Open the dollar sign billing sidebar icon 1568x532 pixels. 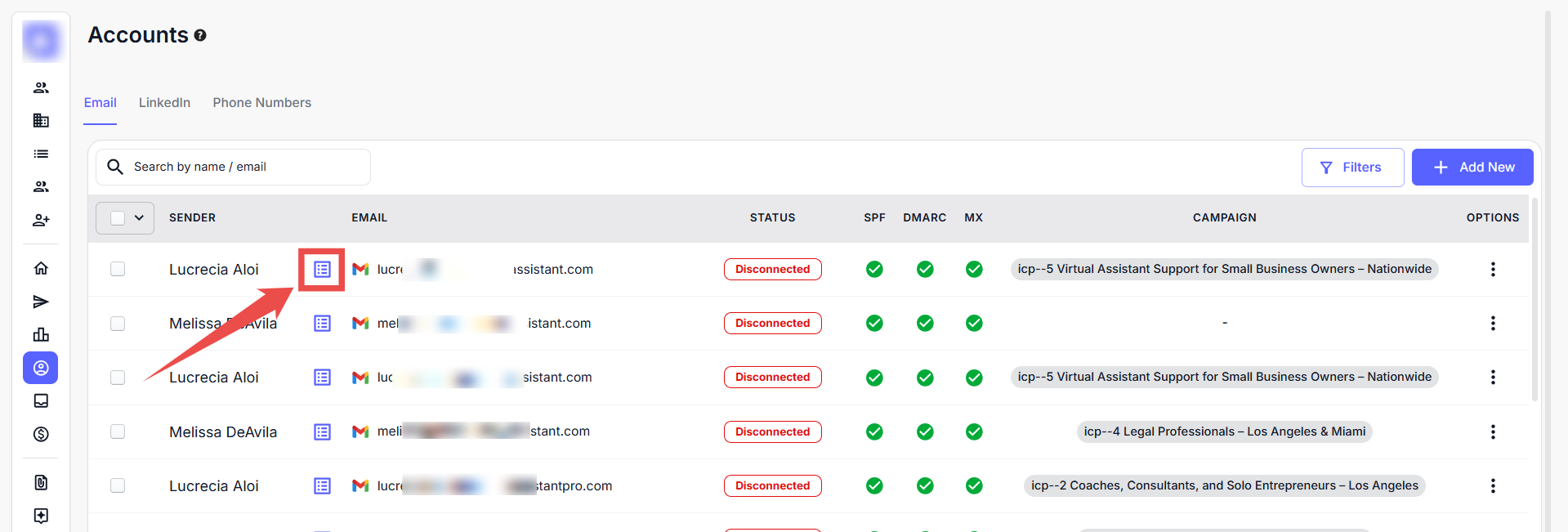(41, 434)
